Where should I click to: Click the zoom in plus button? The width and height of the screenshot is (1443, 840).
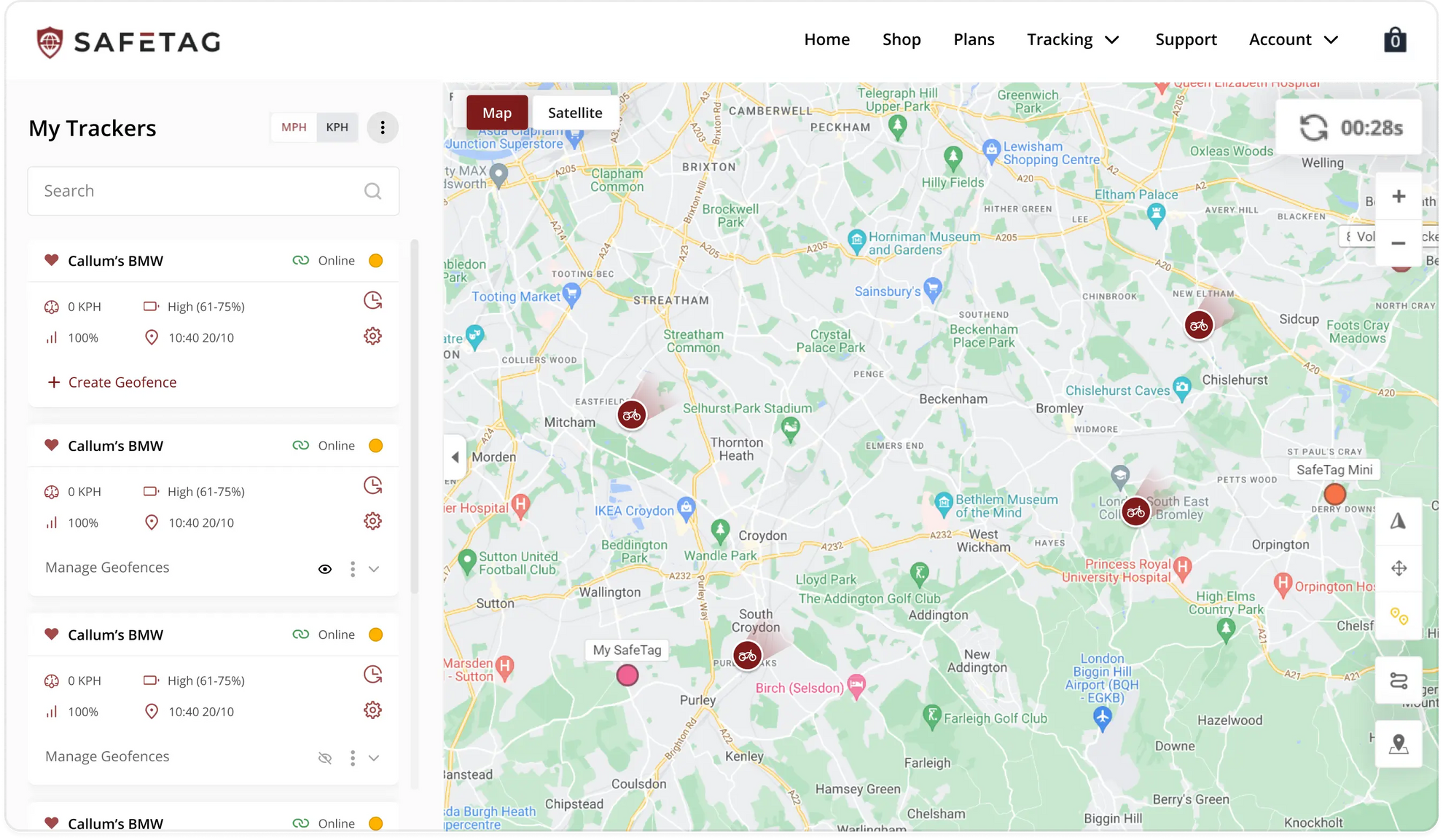[x=1398, y=197]
